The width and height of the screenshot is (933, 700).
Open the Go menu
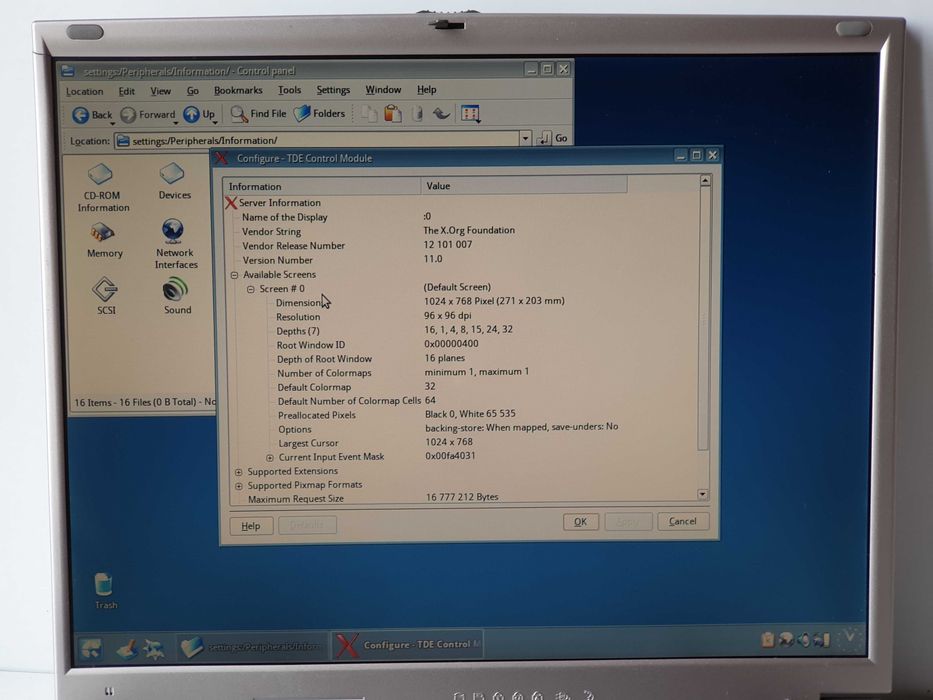192,91
